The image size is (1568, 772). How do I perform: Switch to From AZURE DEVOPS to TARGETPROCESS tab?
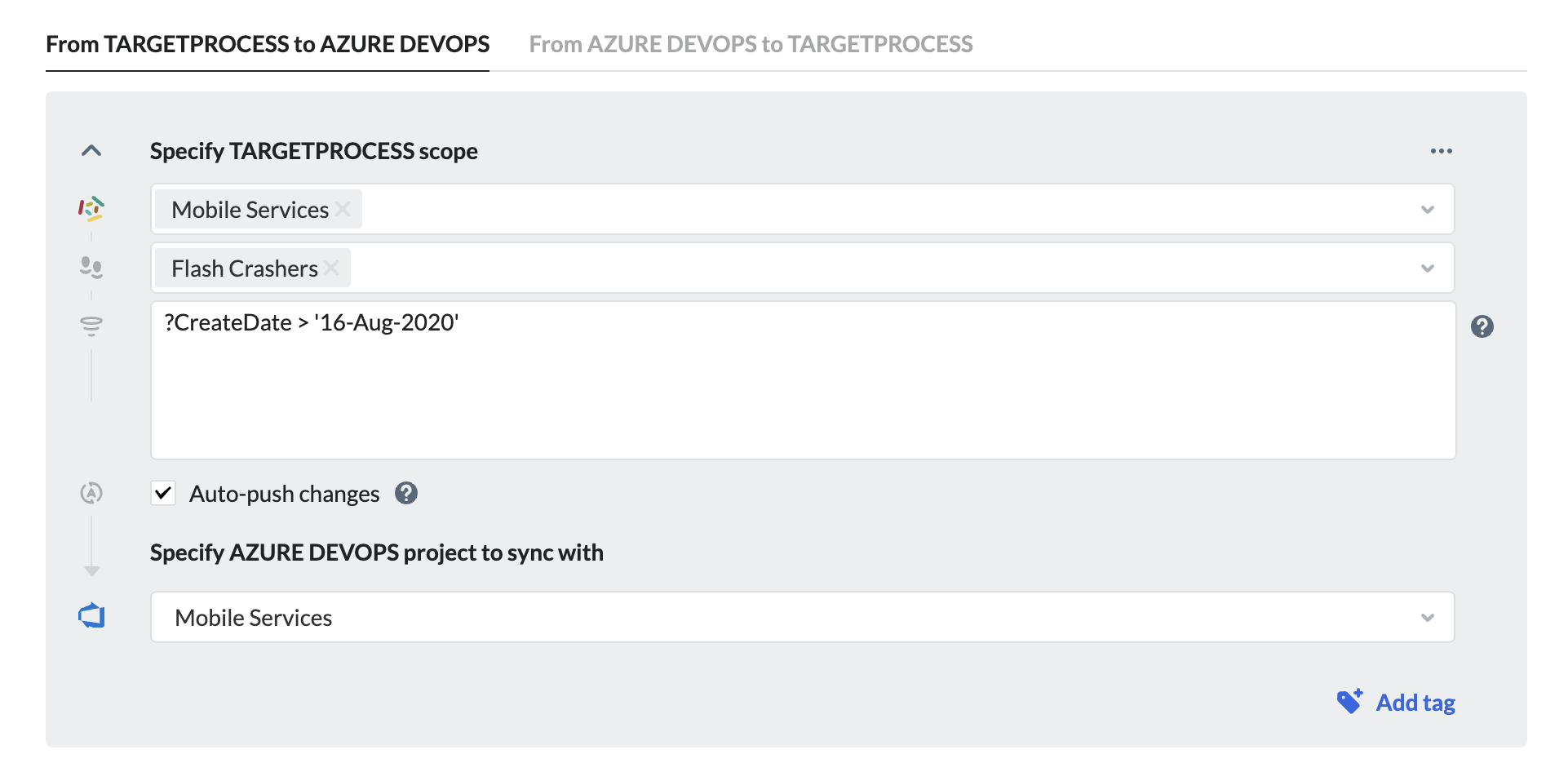click(751, 44)
